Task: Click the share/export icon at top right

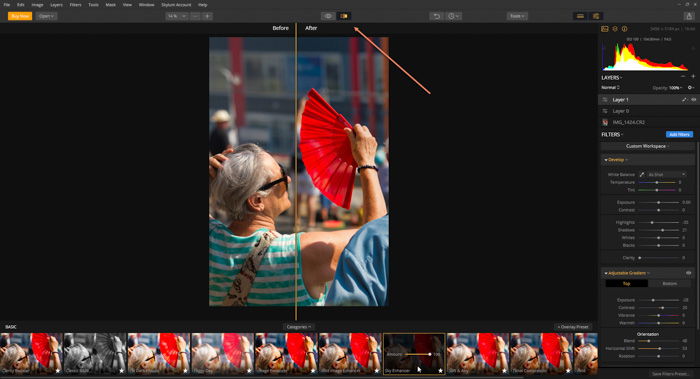Action: click(x=689, y=16)
